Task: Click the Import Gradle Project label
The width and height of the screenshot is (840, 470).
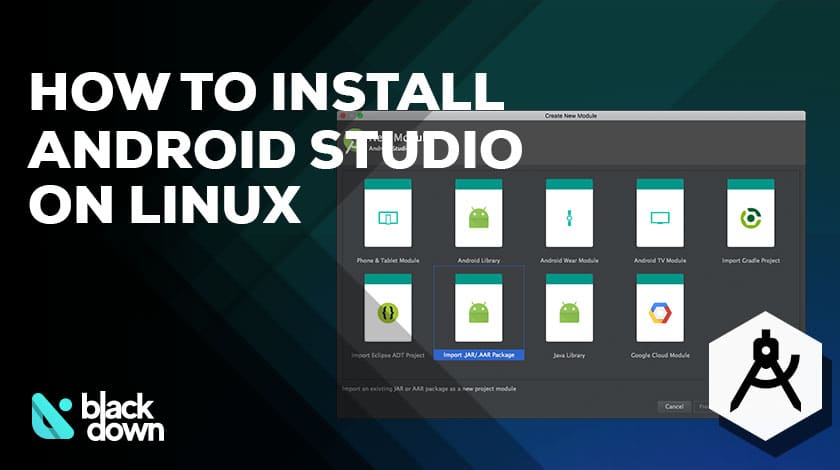Action: pos(750,260)
